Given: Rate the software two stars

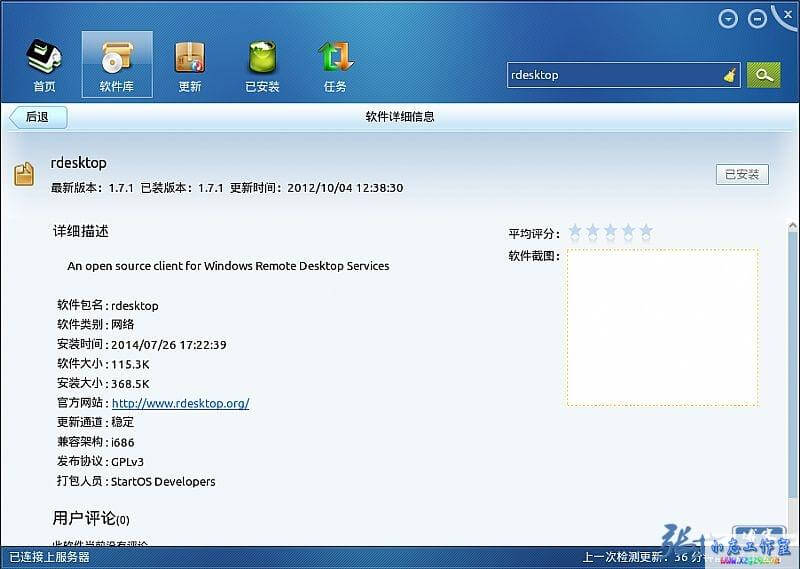Looking at the screenshot, I should tap(593, 232).
